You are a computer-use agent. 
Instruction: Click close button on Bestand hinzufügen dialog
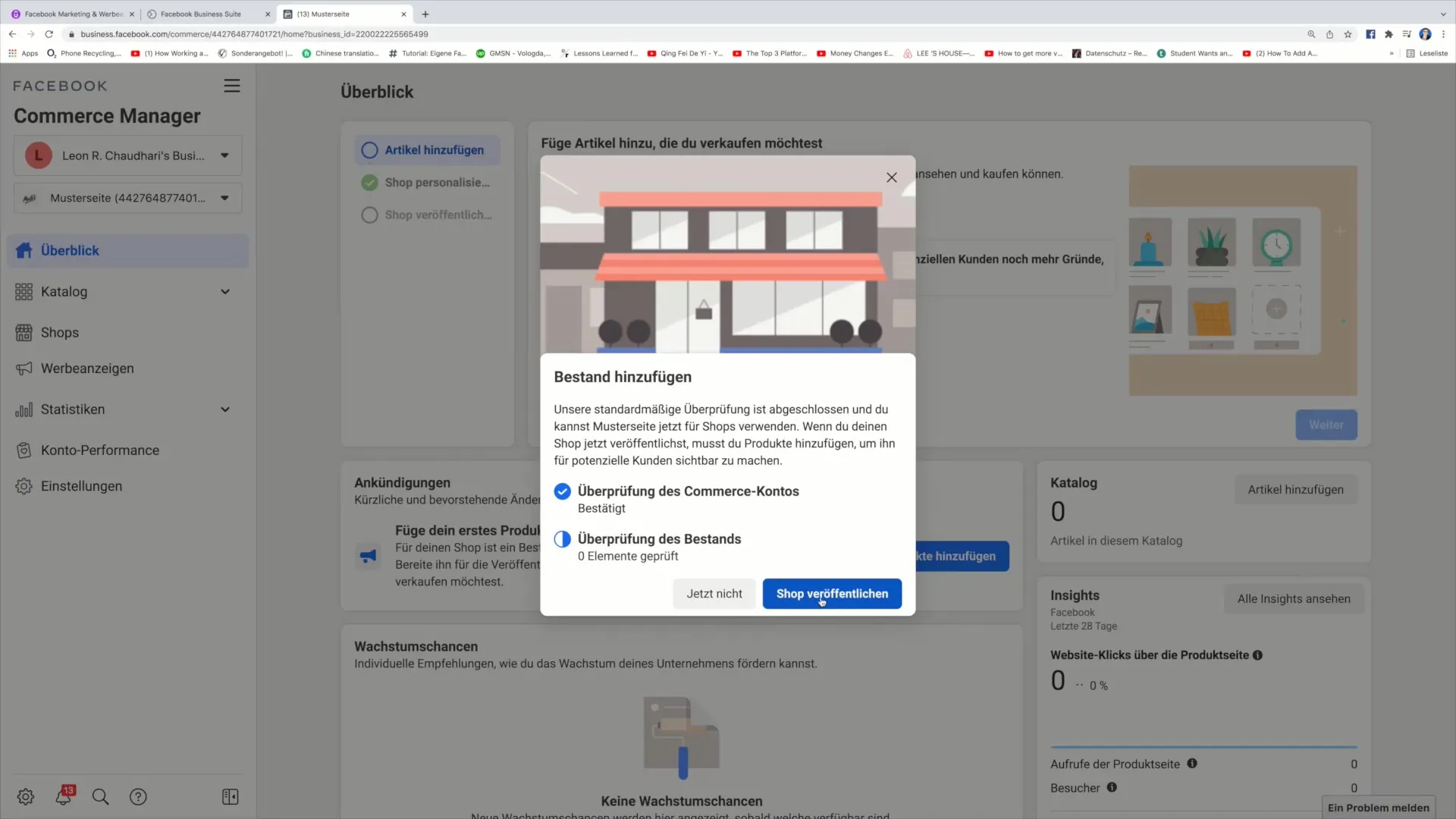(891, 177)
